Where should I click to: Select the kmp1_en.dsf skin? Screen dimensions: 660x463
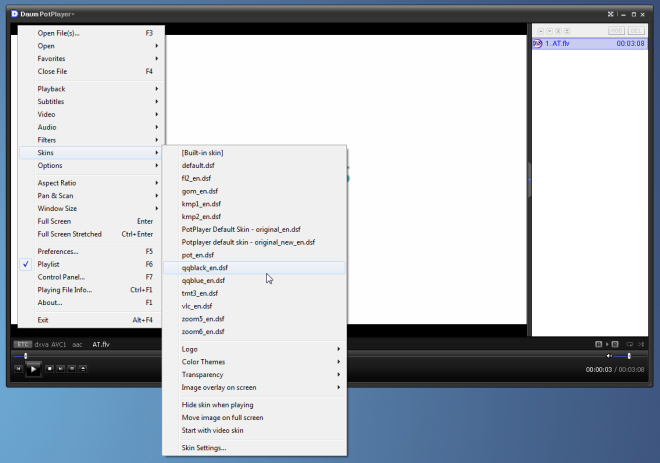pos(254,204)
